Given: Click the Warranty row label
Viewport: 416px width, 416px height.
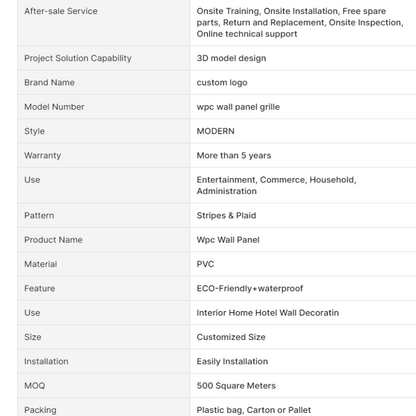Looking at the screenshot, I should 42,155.
